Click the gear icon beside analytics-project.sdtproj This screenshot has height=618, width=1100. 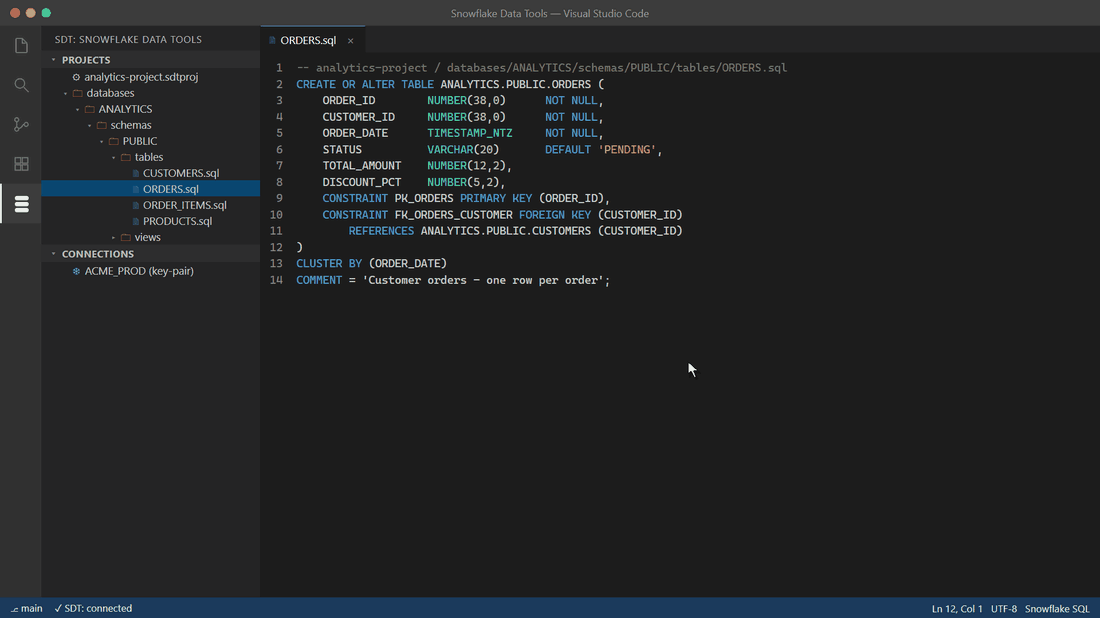76,77
